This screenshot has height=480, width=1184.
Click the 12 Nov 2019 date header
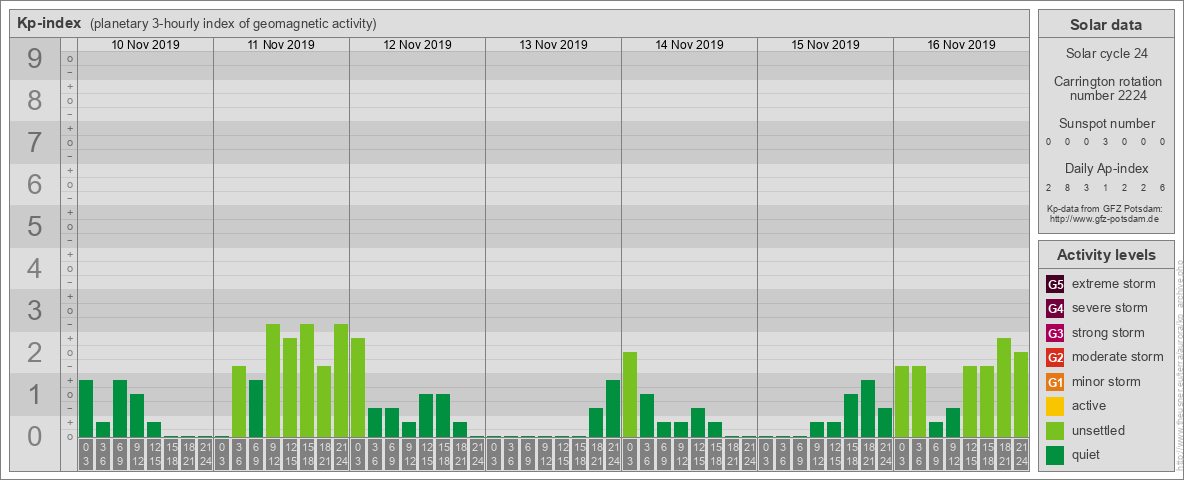coord(417,45)
